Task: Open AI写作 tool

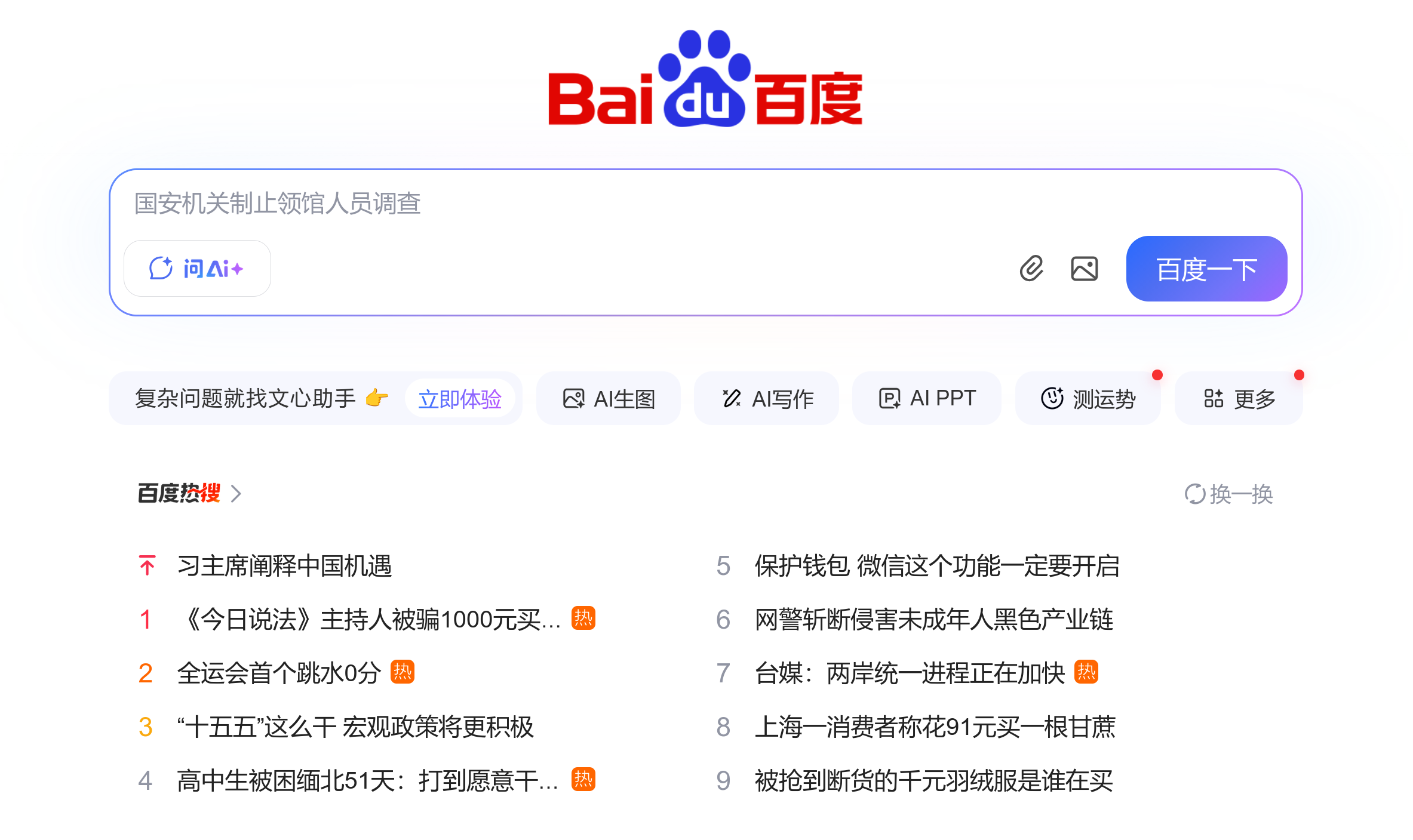Action: coord(767,398)
